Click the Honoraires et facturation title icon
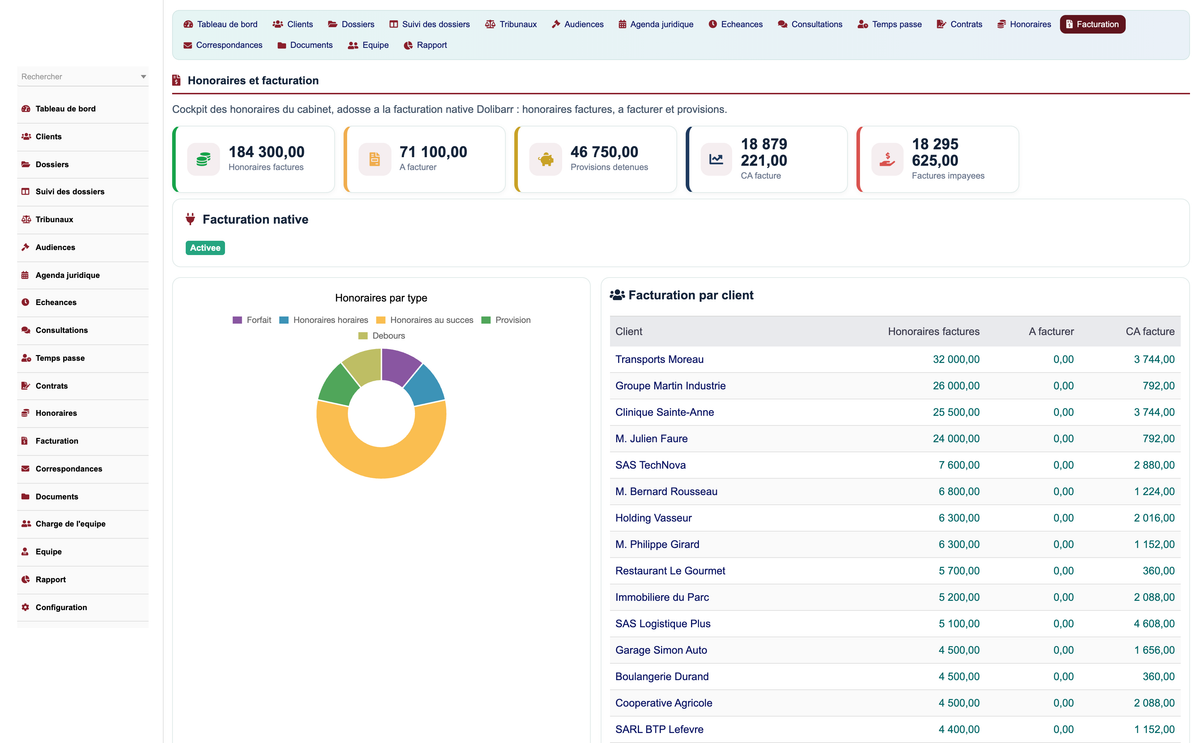 coord(177,80)
